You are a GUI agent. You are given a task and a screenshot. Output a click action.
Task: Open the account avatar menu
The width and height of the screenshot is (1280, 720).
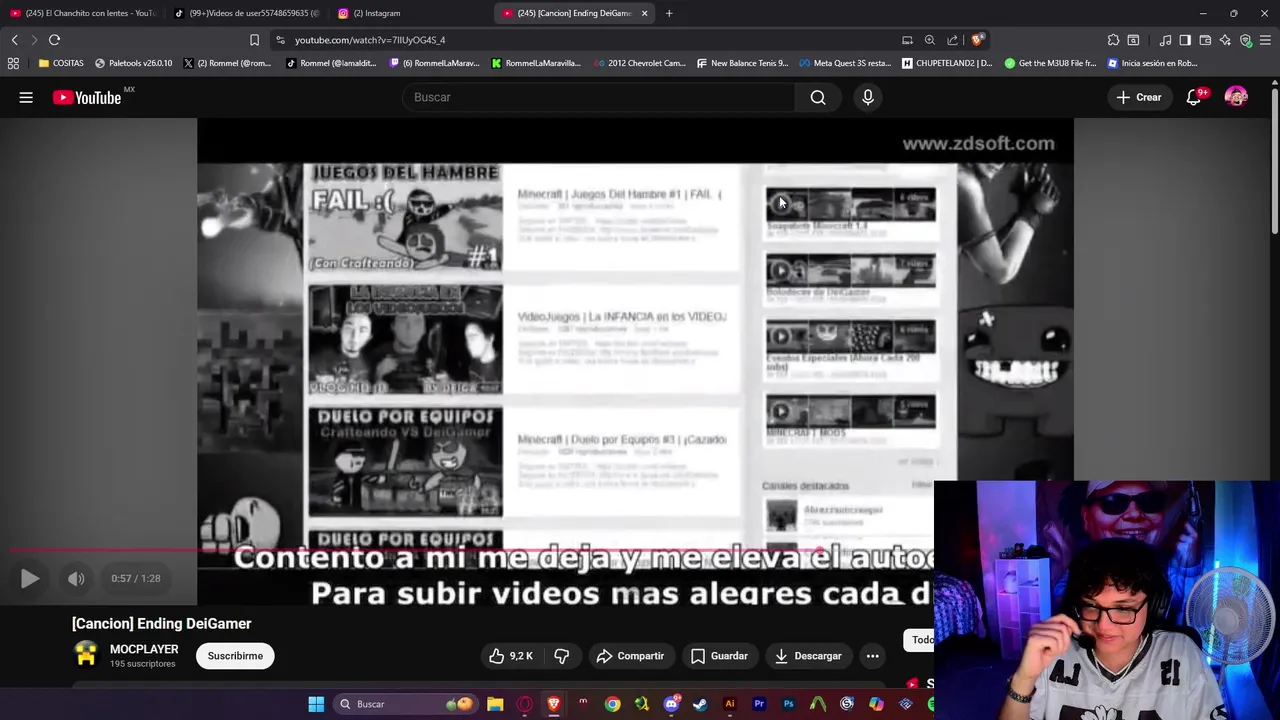[x=1236, y=97]
